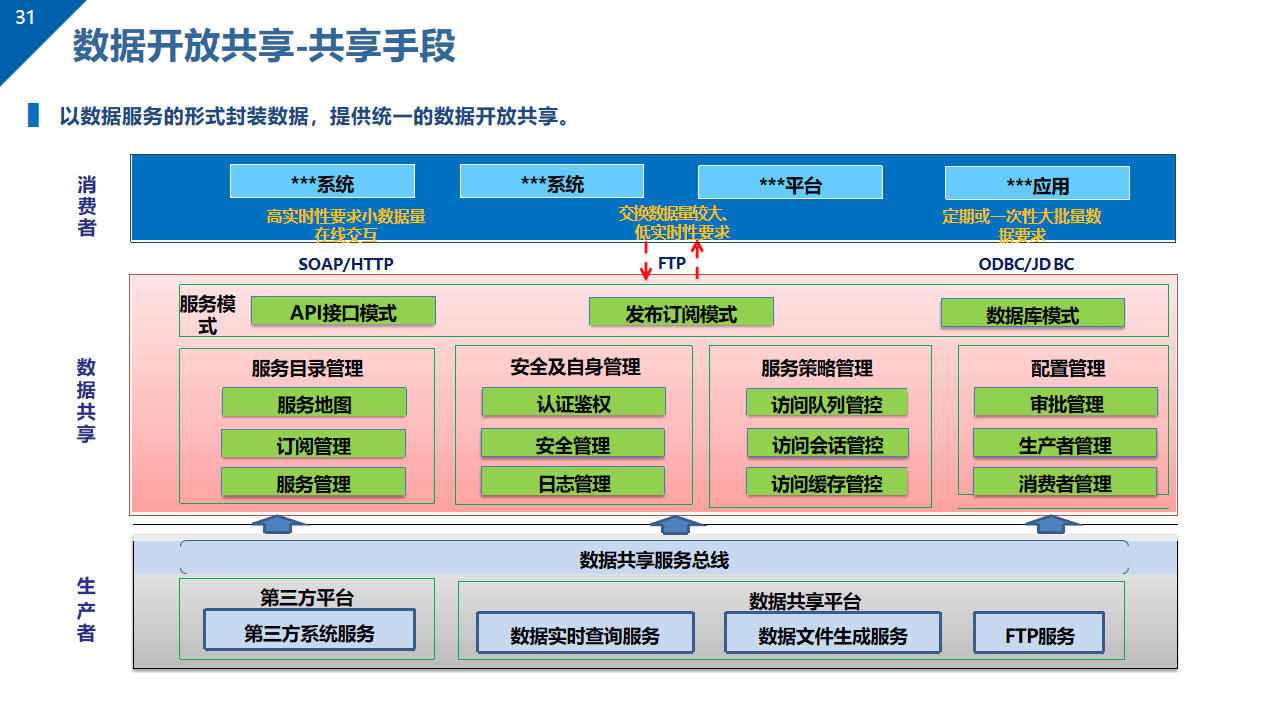This screenshot has height=720, width=1280.
Task: Click the "***系统" box captioned 交换数据量较大
Action: [552, 181]
